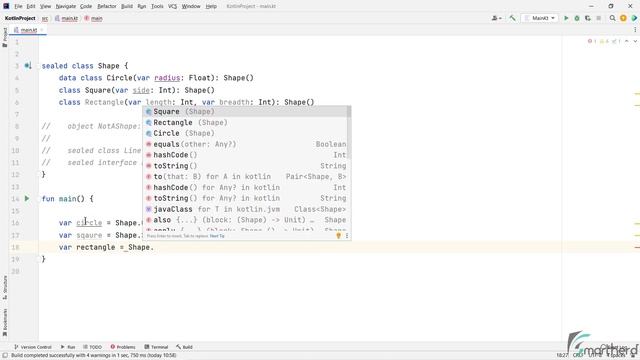Click main function breadcrumb in navigation bar
Screen dimensions: 640x360
pos(93,18)
